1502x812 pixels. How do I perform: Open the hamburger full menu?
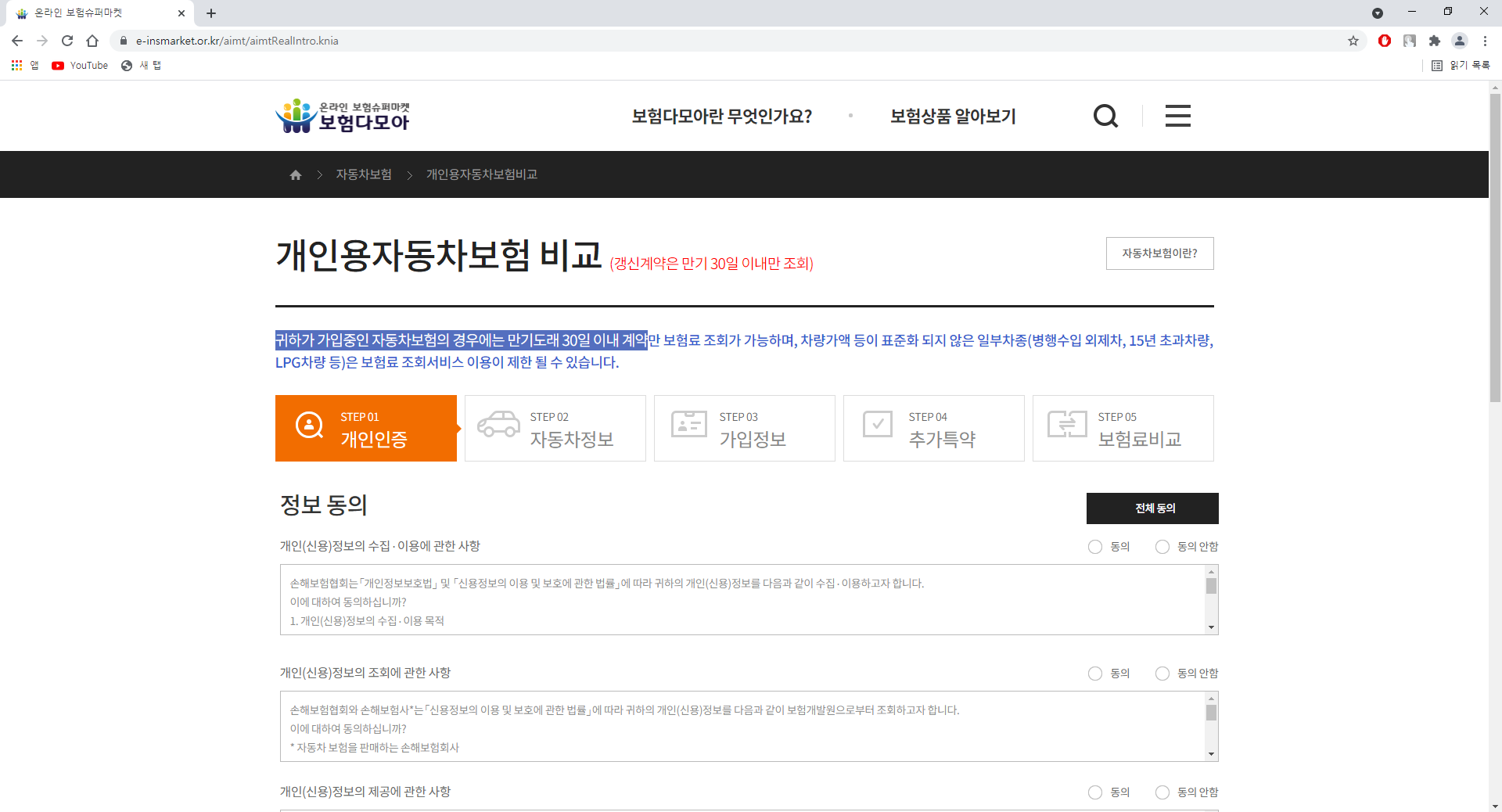[1178, 117]
